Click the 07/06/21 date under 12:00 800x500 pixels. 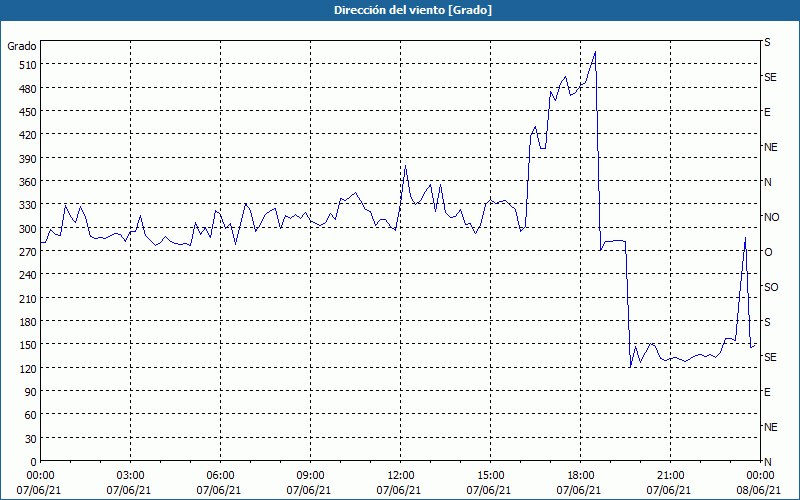pyautogui.click(x=399, y=490)
